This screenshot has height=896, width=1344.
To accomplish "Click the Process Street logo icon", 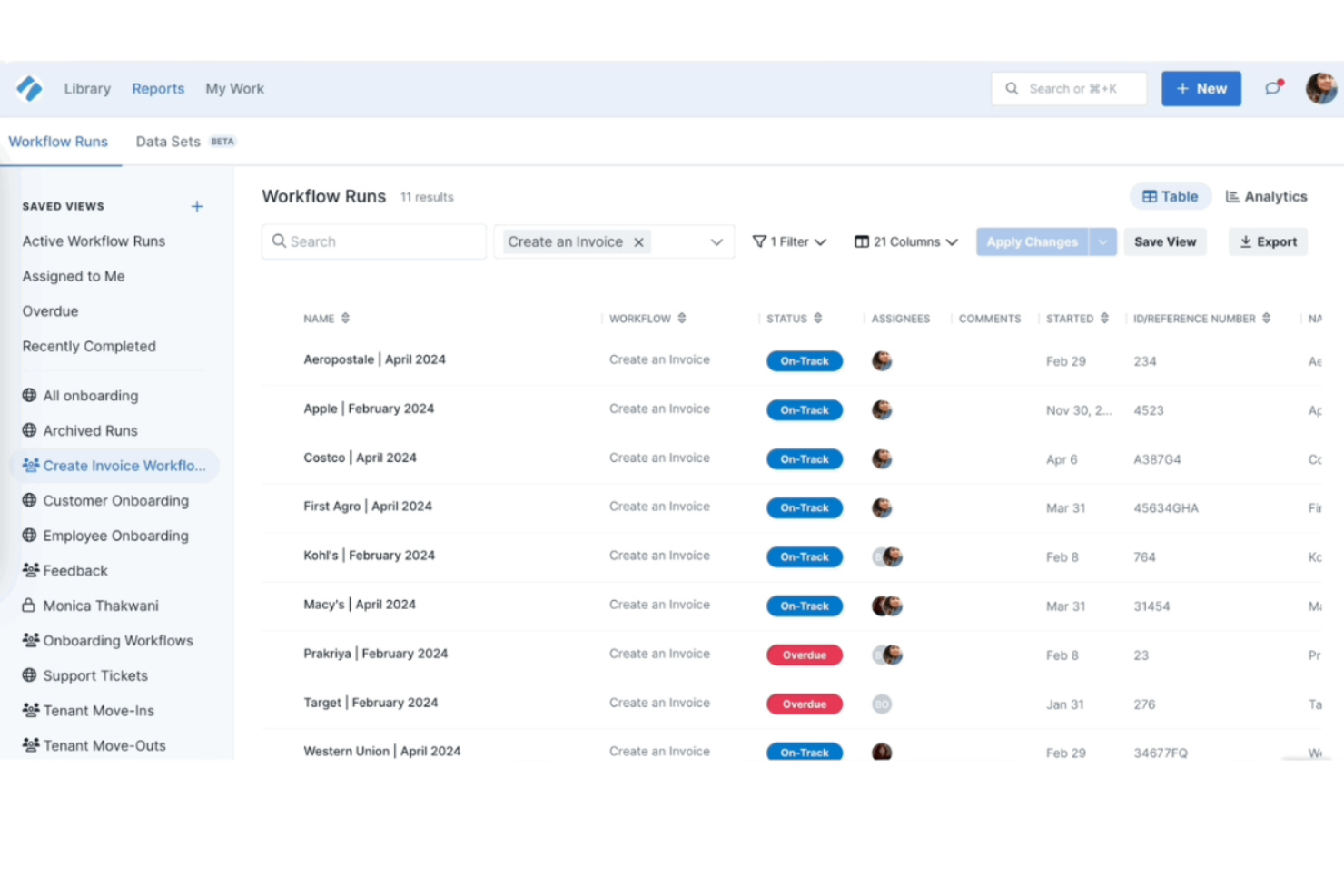I will tap(29, 88).
